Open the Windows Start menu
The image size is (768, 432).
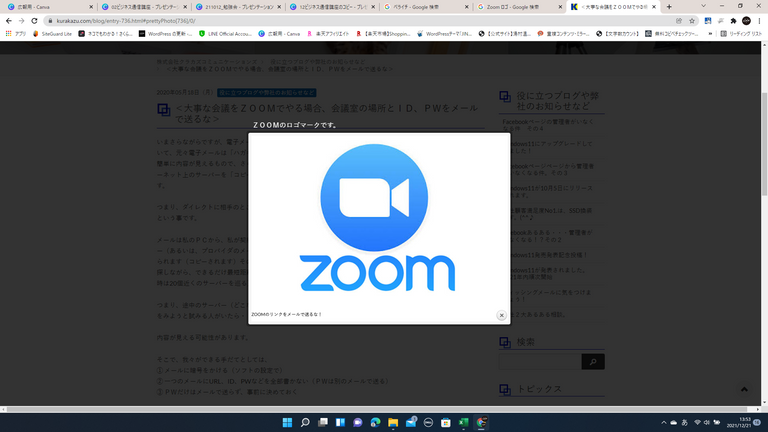click(287, 421)
